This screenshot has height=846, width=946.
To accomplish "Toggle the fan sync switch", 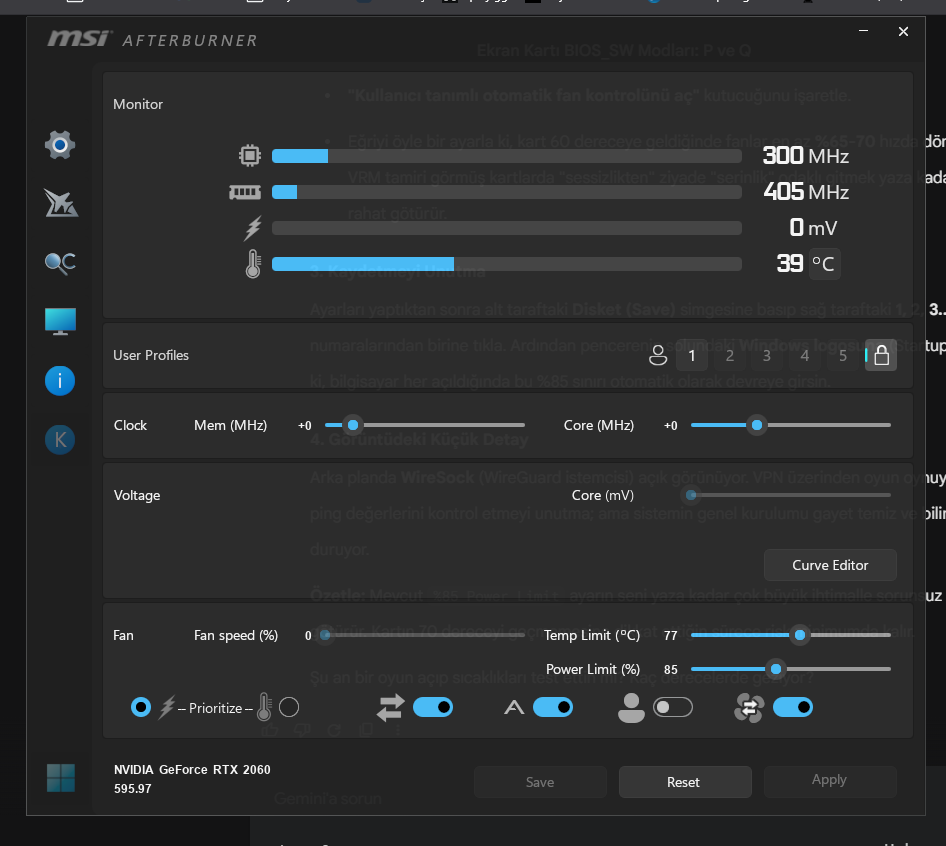I will tap(793, 707).
